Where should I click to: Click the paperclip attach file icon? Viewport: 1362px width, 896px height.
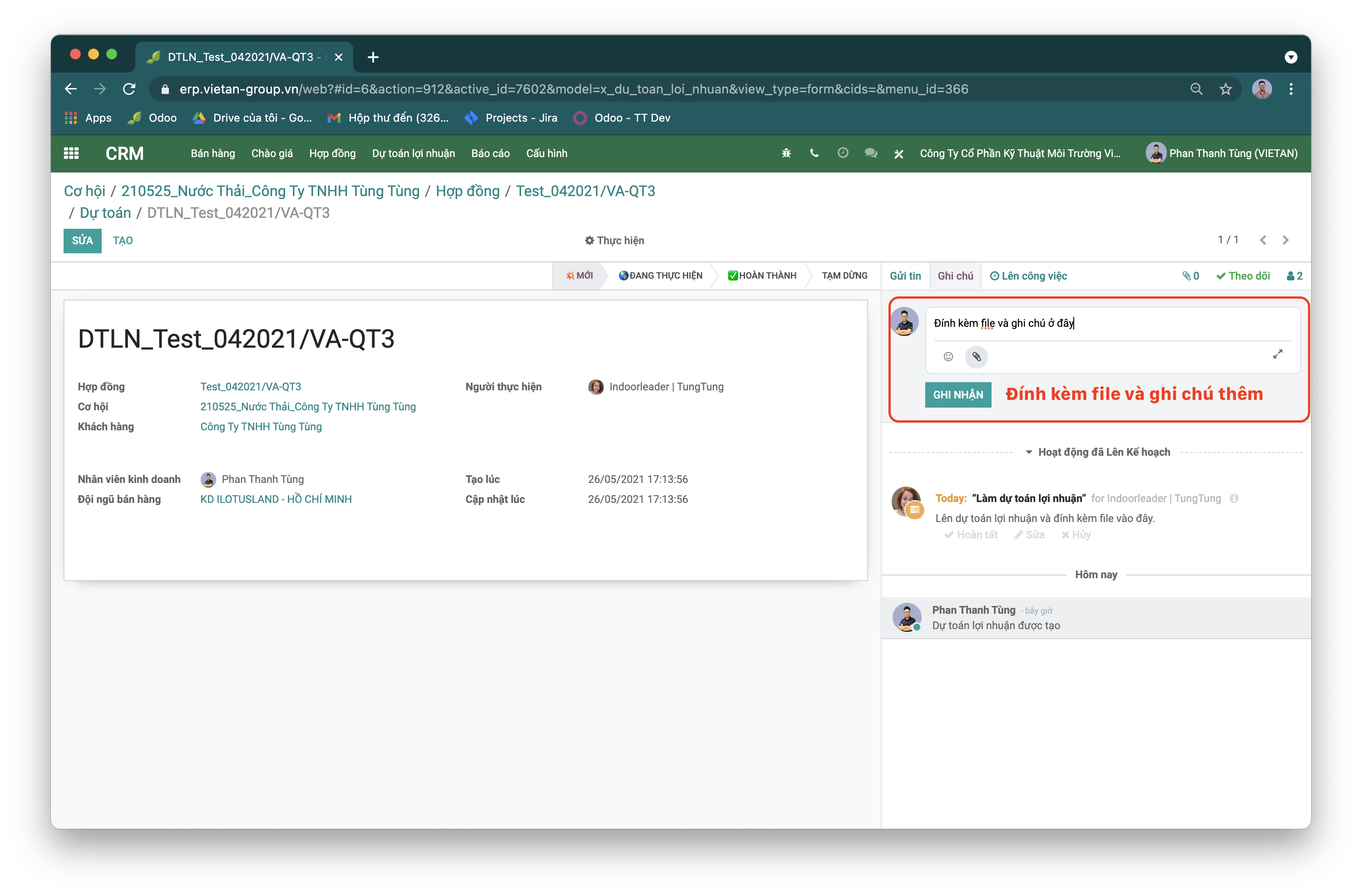click(x=976, y=356)
